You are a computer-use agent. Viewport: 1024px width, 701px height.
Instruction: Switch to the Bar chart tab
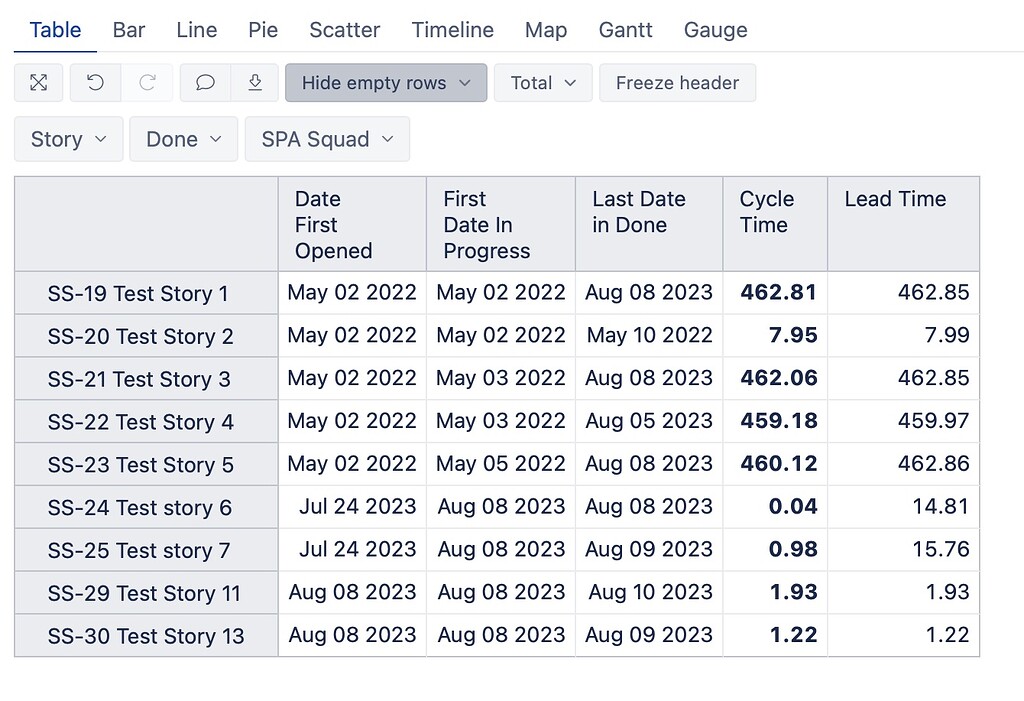point(128,30)
